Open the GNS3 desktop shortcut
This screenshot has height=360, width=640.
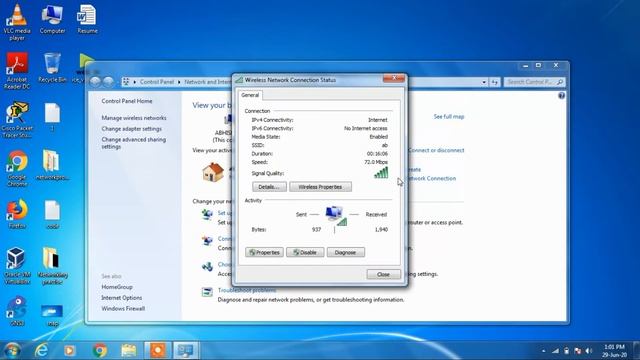pyautogui.click(x=17, y=311)
